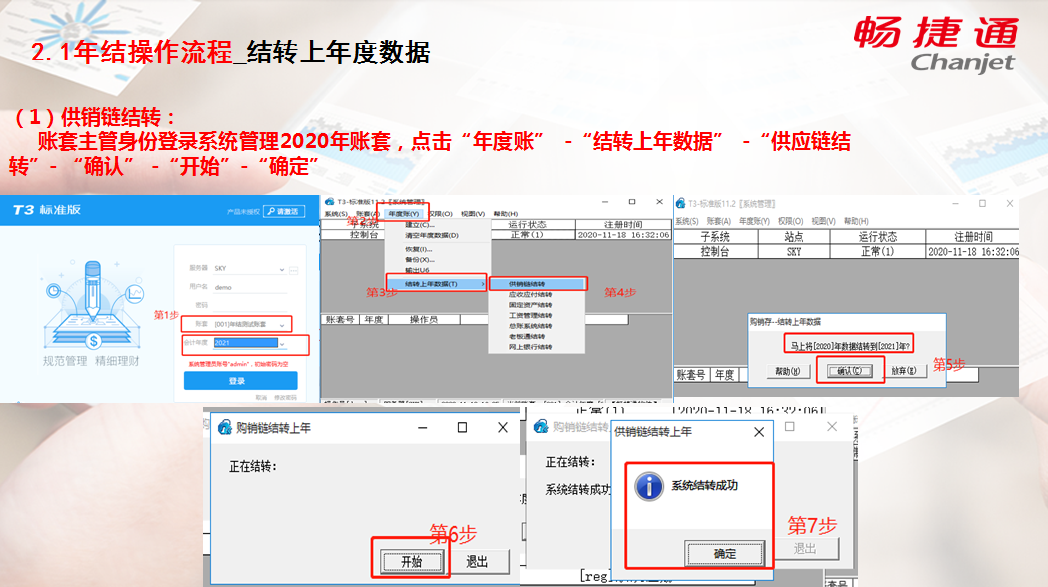1048x587 pixels.
Task: Open 系统(S) menu in right T3 window
Action: tap(686, 221)
